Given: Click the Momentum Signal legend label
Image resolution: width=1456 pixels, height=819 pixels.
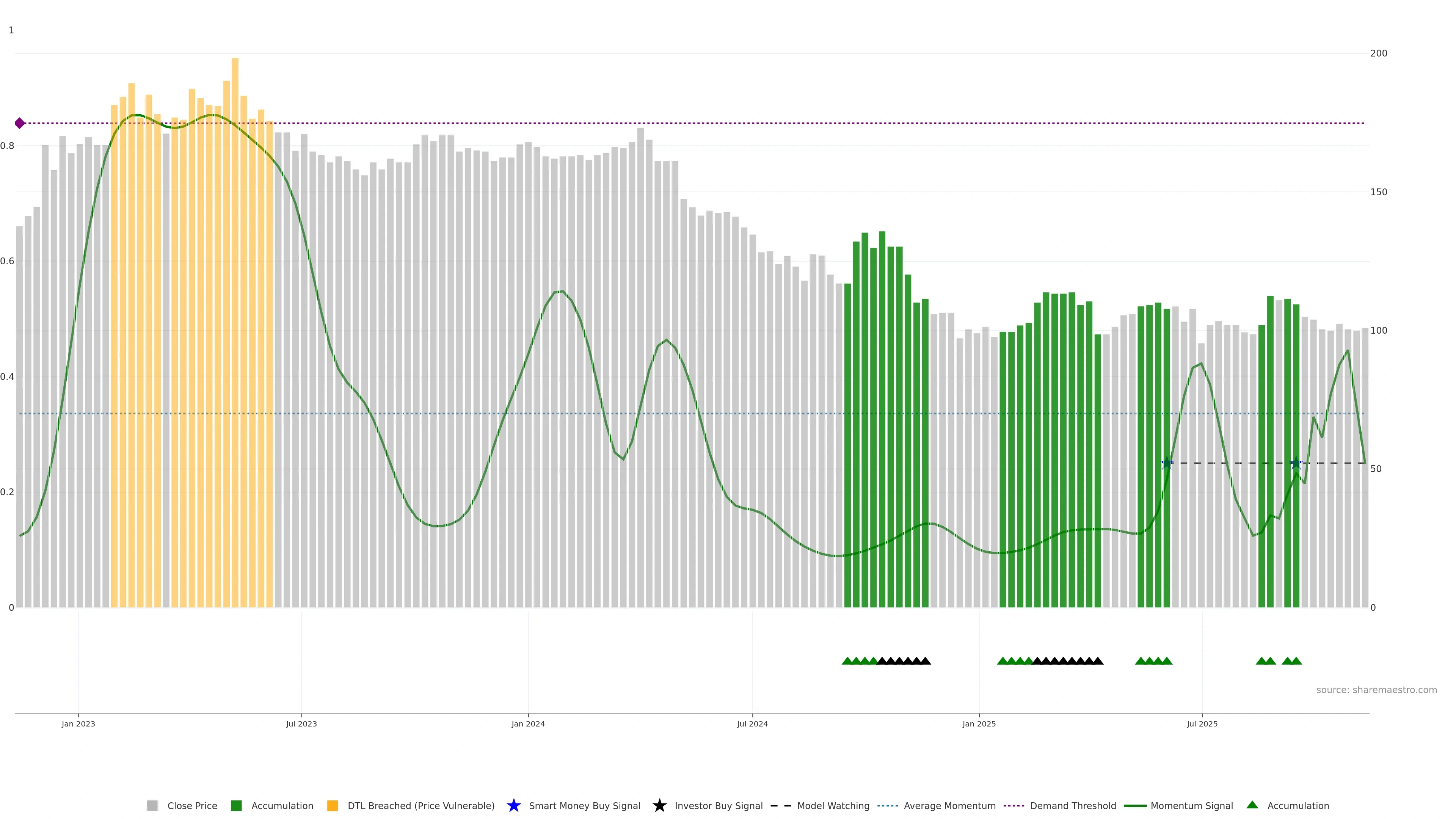Looking at the screenshot, I should click(1191, 805).
